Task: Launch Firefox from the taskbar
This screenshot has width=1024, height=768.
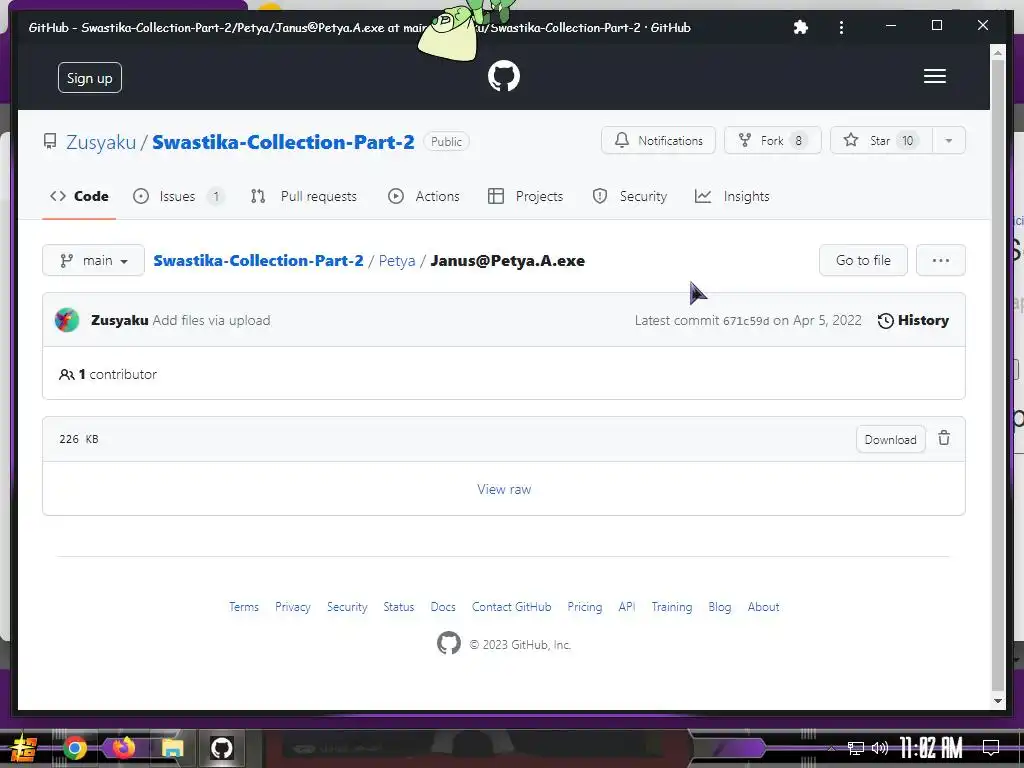Action: point(123,748)
